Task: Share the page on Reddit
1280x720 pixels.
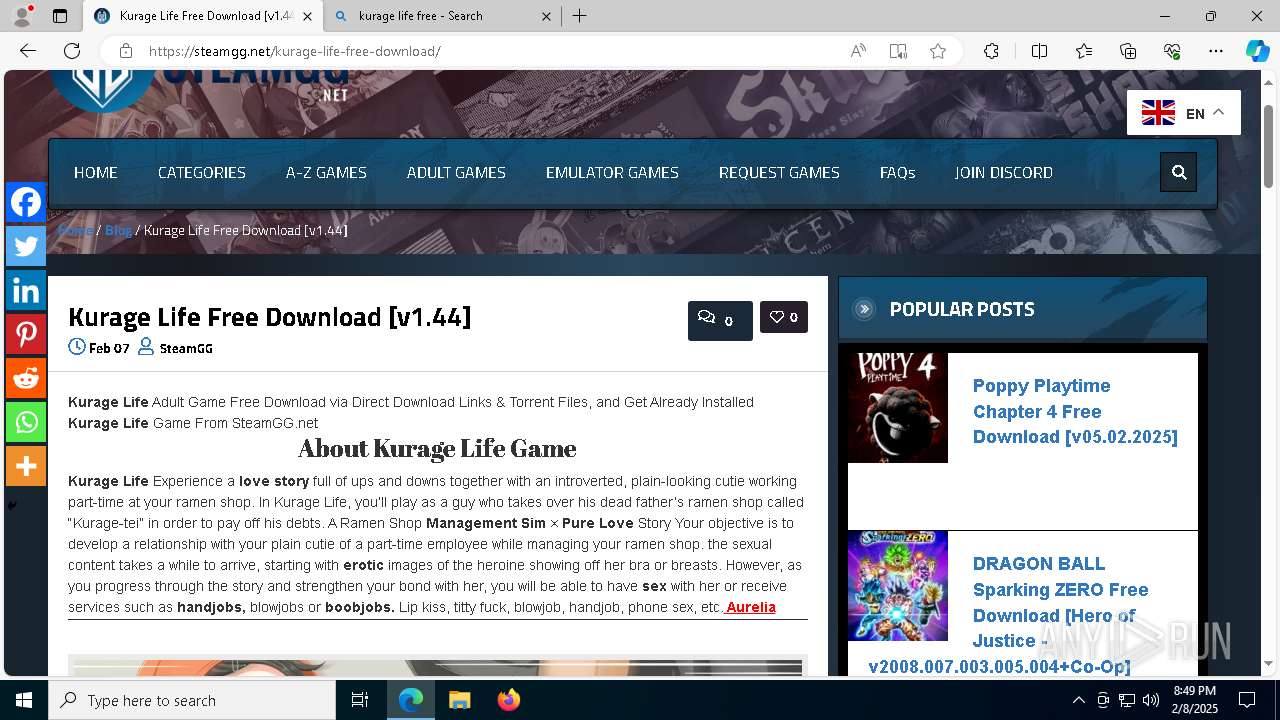Action: click(26, 378)
